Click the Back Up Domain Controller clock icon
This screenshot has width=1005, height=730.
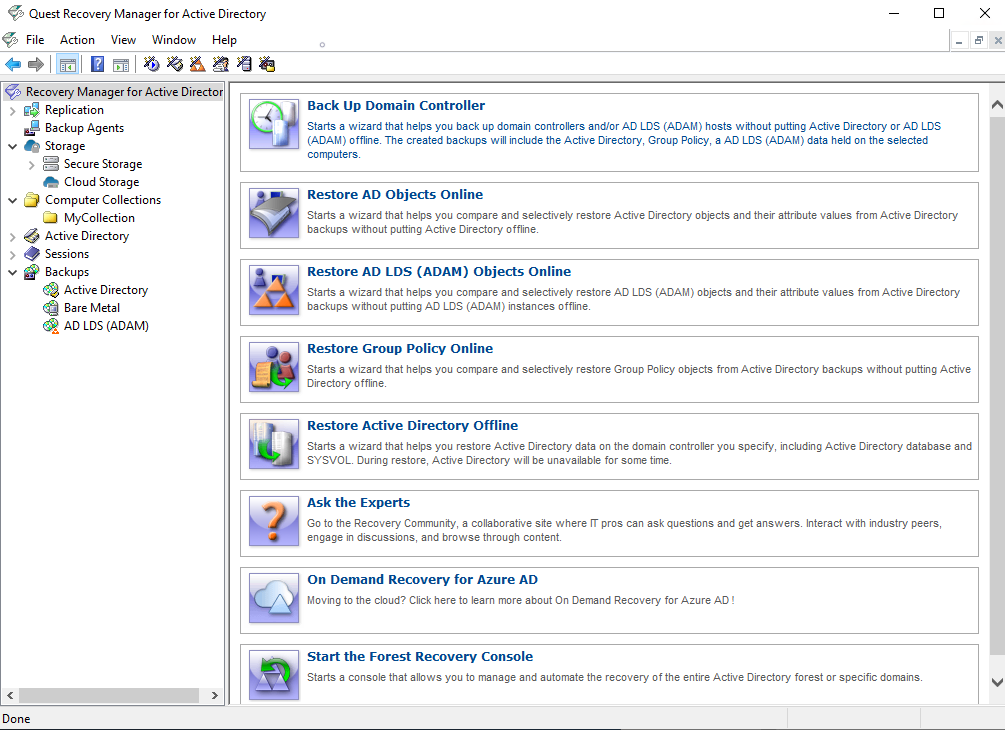point(274,124)
